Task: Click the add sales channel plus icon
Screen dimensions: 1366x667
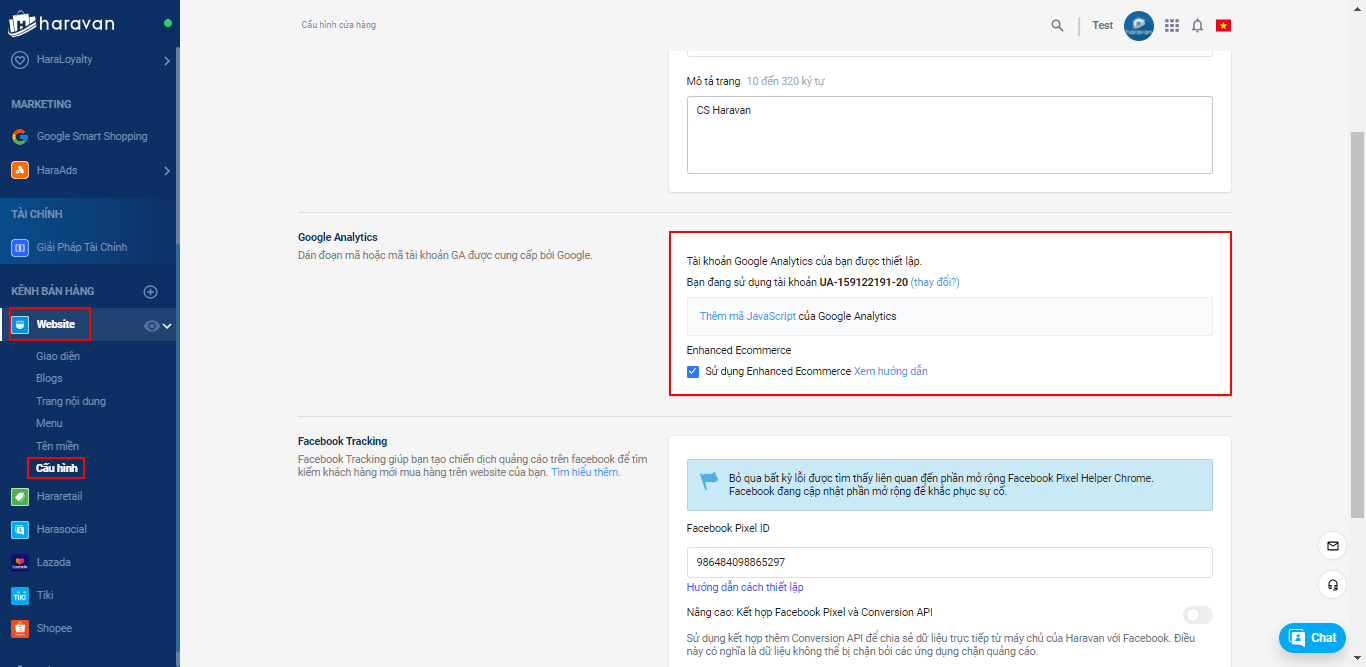Action: [x=151, y=292]
